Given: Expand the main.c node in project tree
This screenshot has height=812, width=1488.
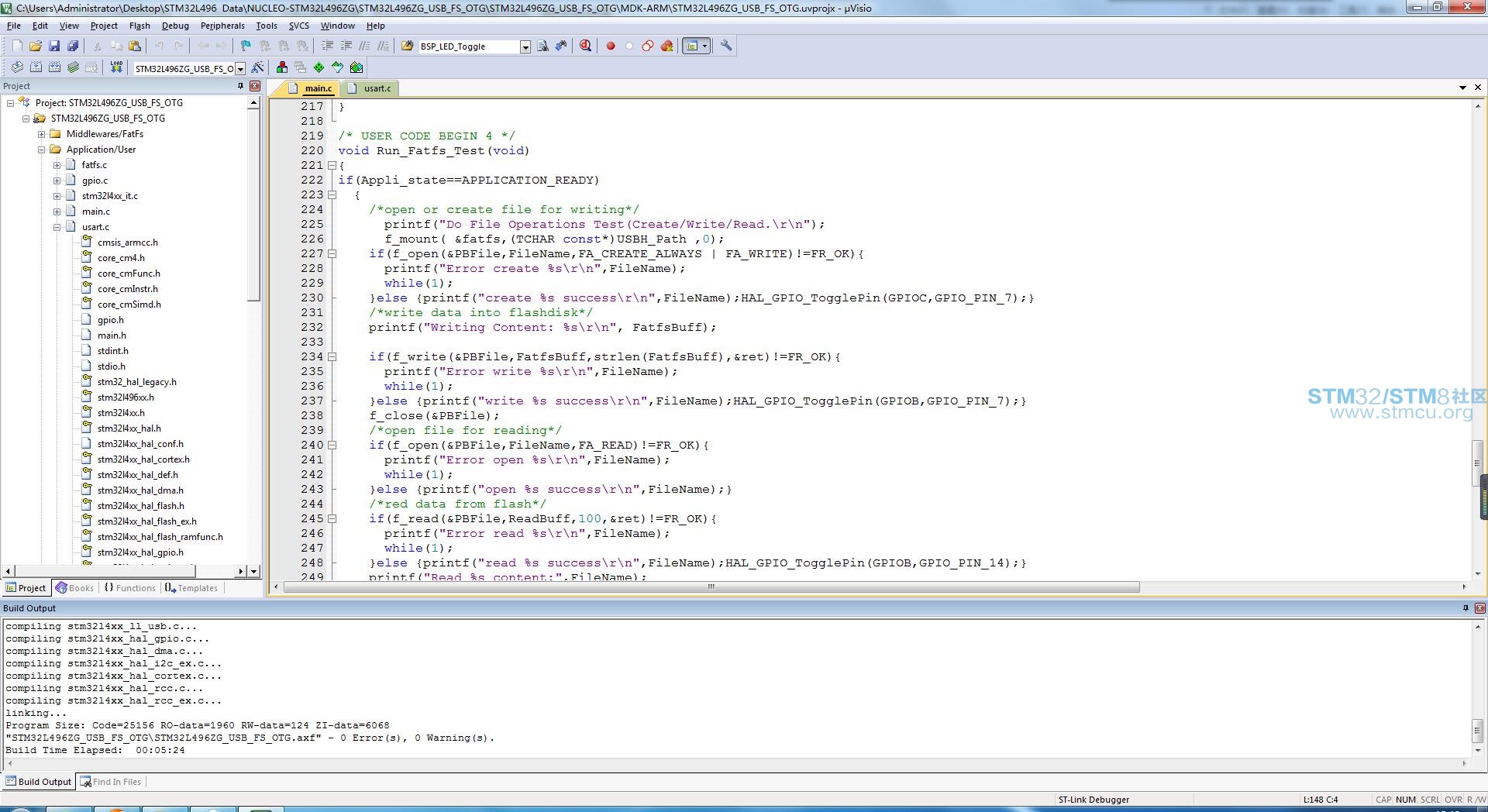Looking at the screenshot, I should coord(57,212).
